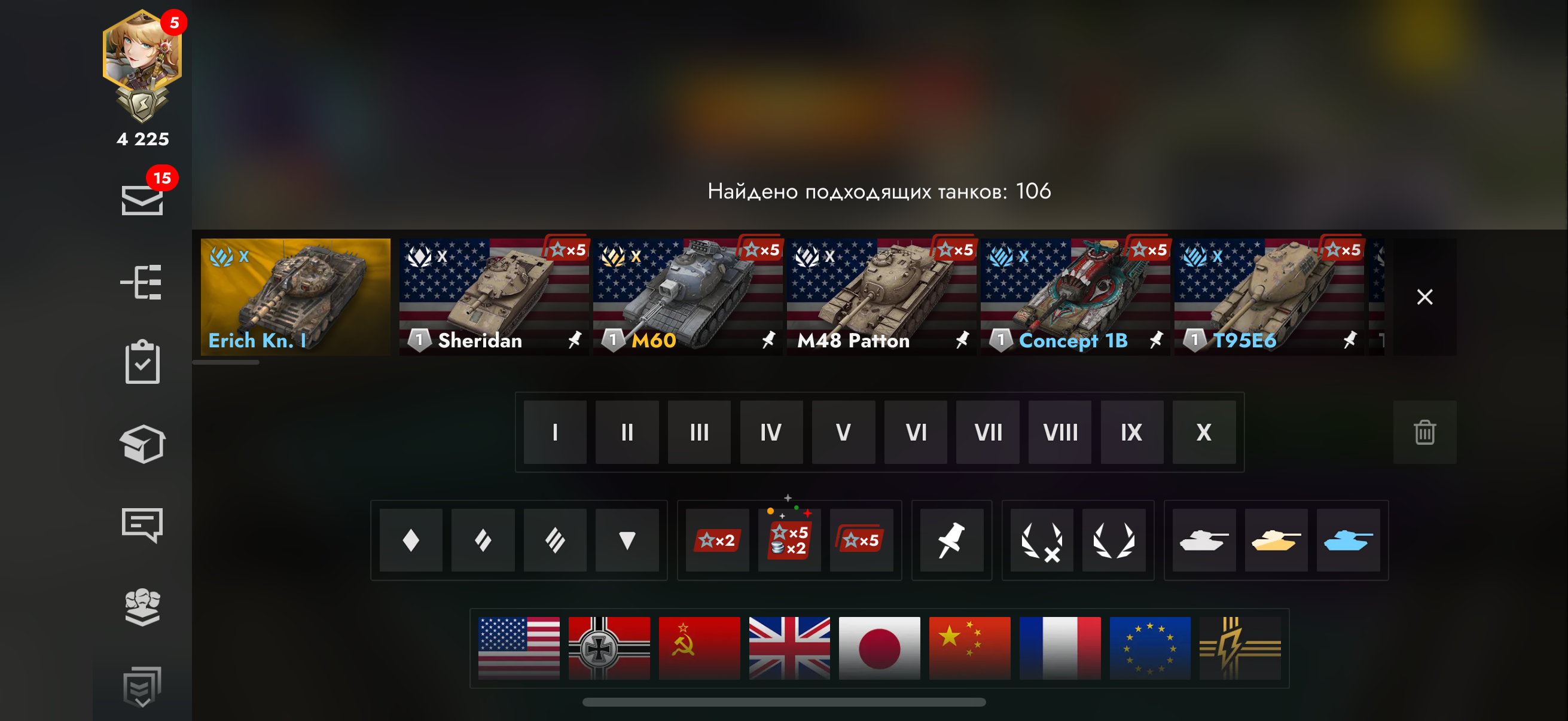This screenshot has width=1568, height=721.
Task: Open the storage crate icon in sidebar
Action: 142,444
